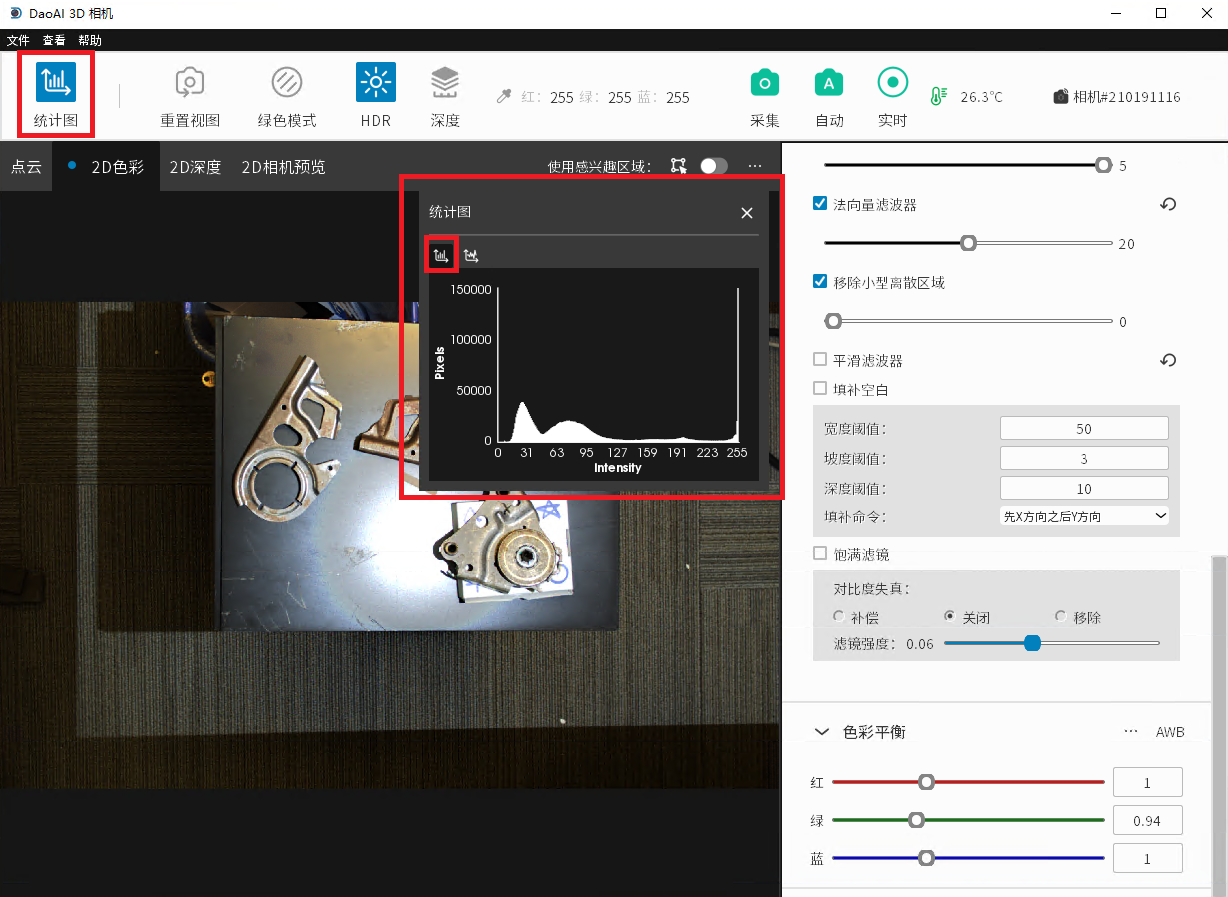
Task: Collapse the 色彩平衡 section
Action: pyautogui.click(x=822, y=732)
